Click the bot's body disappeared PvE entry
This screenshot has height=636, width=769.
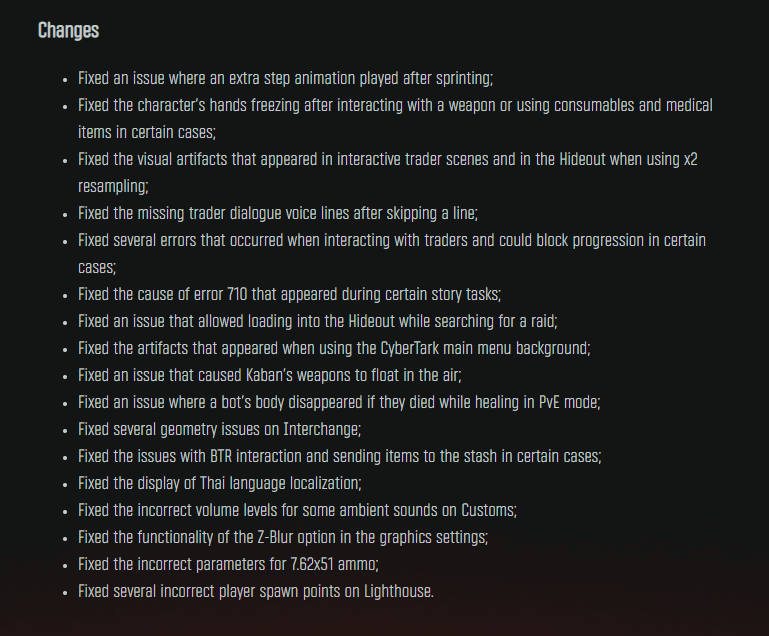(339, 402)
